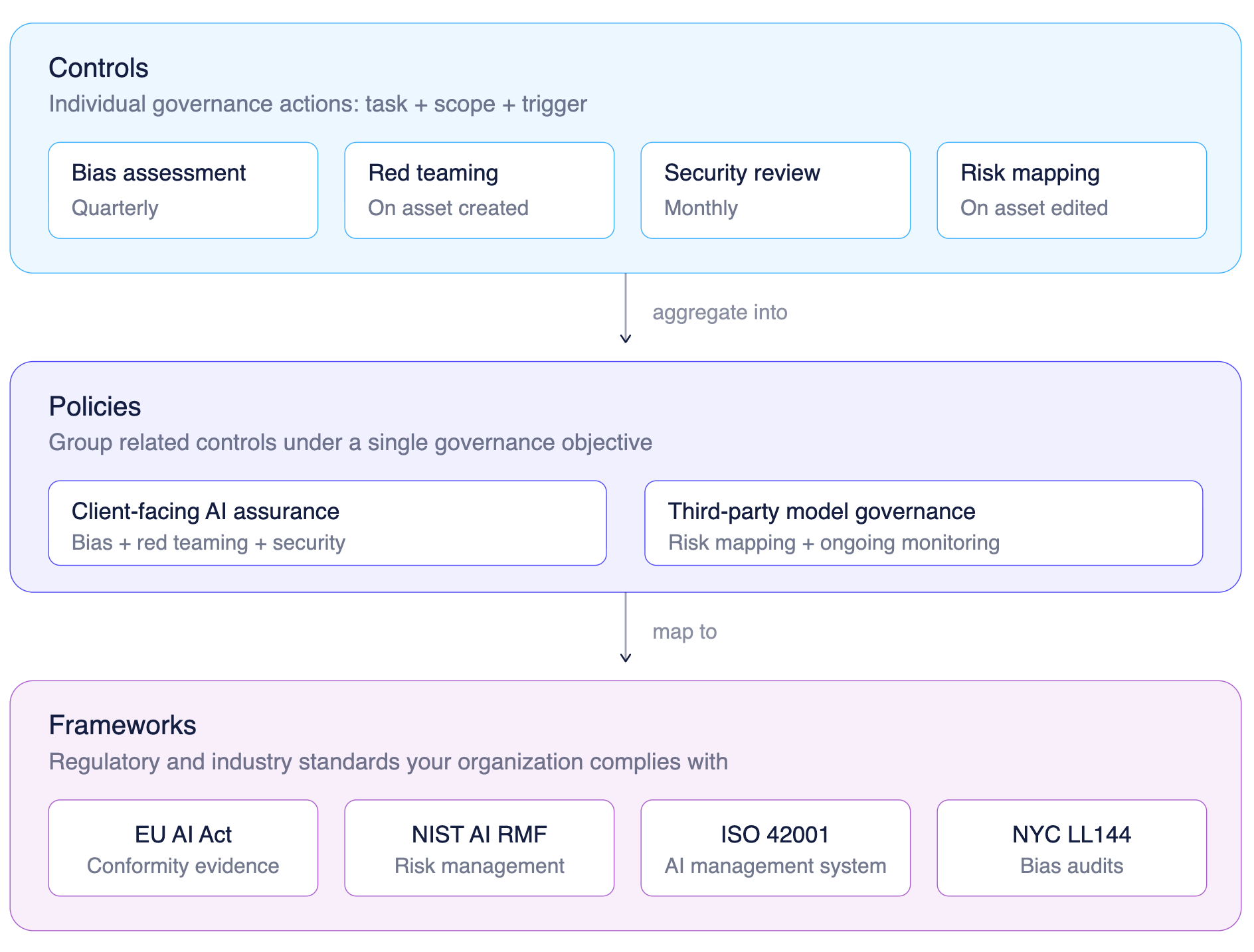Screen dimensions: 1254x952
Task: Click the Frameworks section heading
Action: (x=122, y=725)
